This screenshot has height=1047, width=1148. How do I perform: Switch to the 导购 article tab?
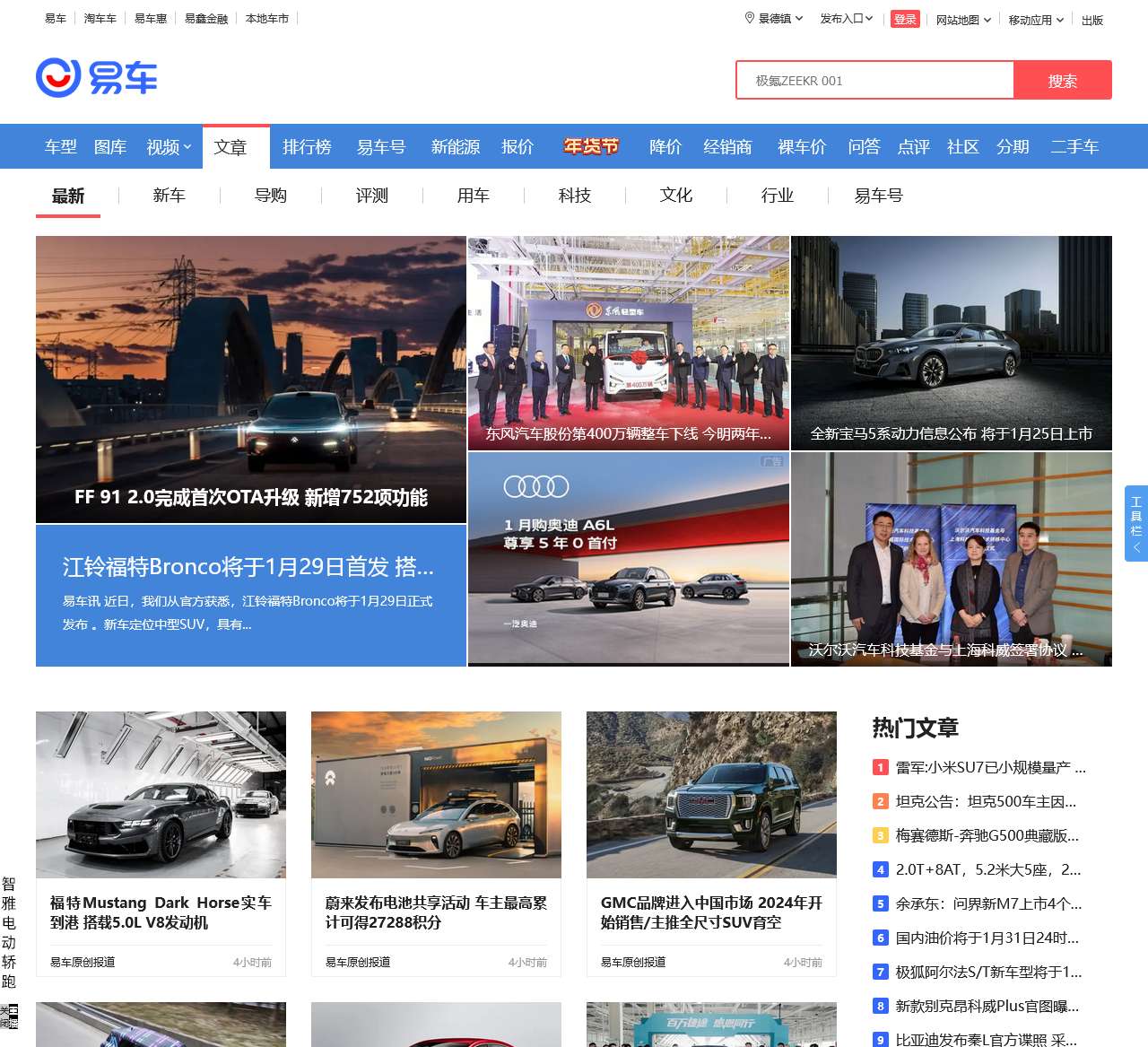pyautogui.click(x=271, y=196)
